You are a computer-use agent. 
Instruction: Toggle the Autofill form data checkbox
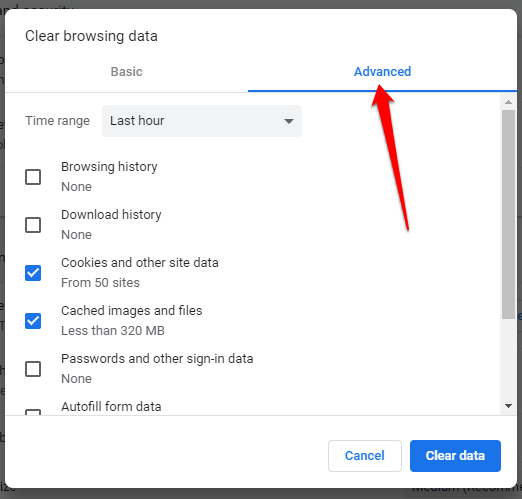coord(33,412)
